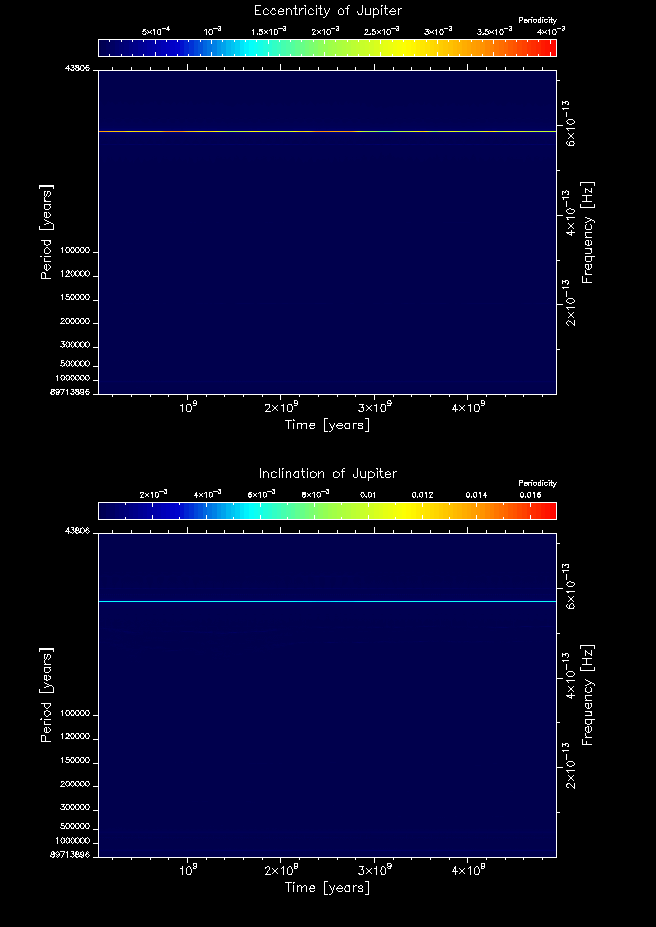This screenshot has height=927, width=656.
Task: Click the 89713696 period label on the eccentricity plot
Action: [x=70, y=393]
